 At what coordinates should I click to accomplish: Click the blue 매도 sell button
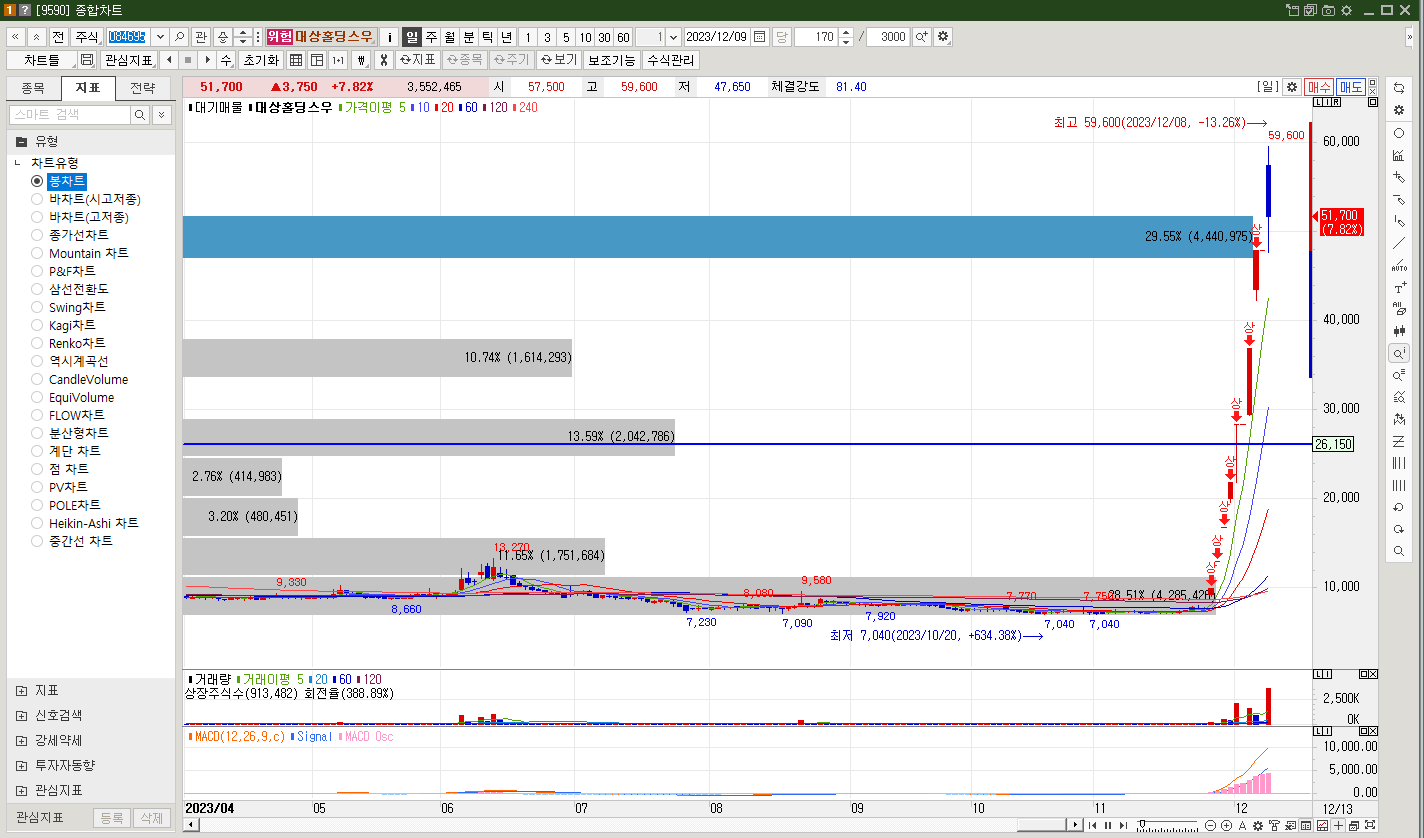point(1351,87)
